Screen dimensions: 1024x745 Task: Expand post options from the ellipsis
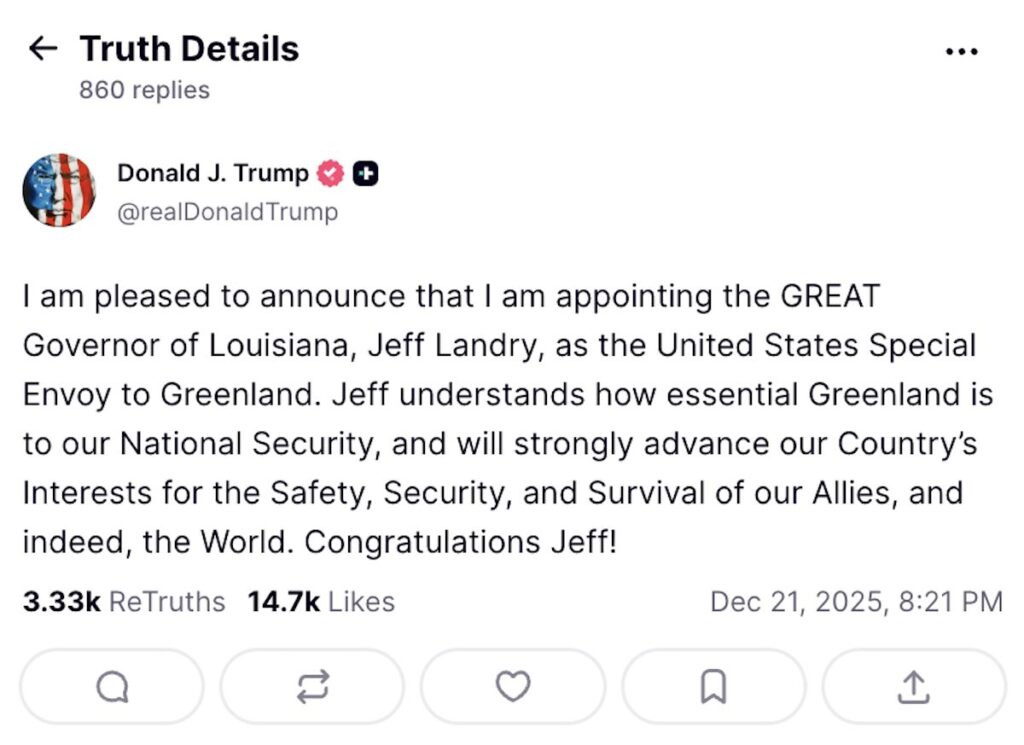tap(962, 50)
